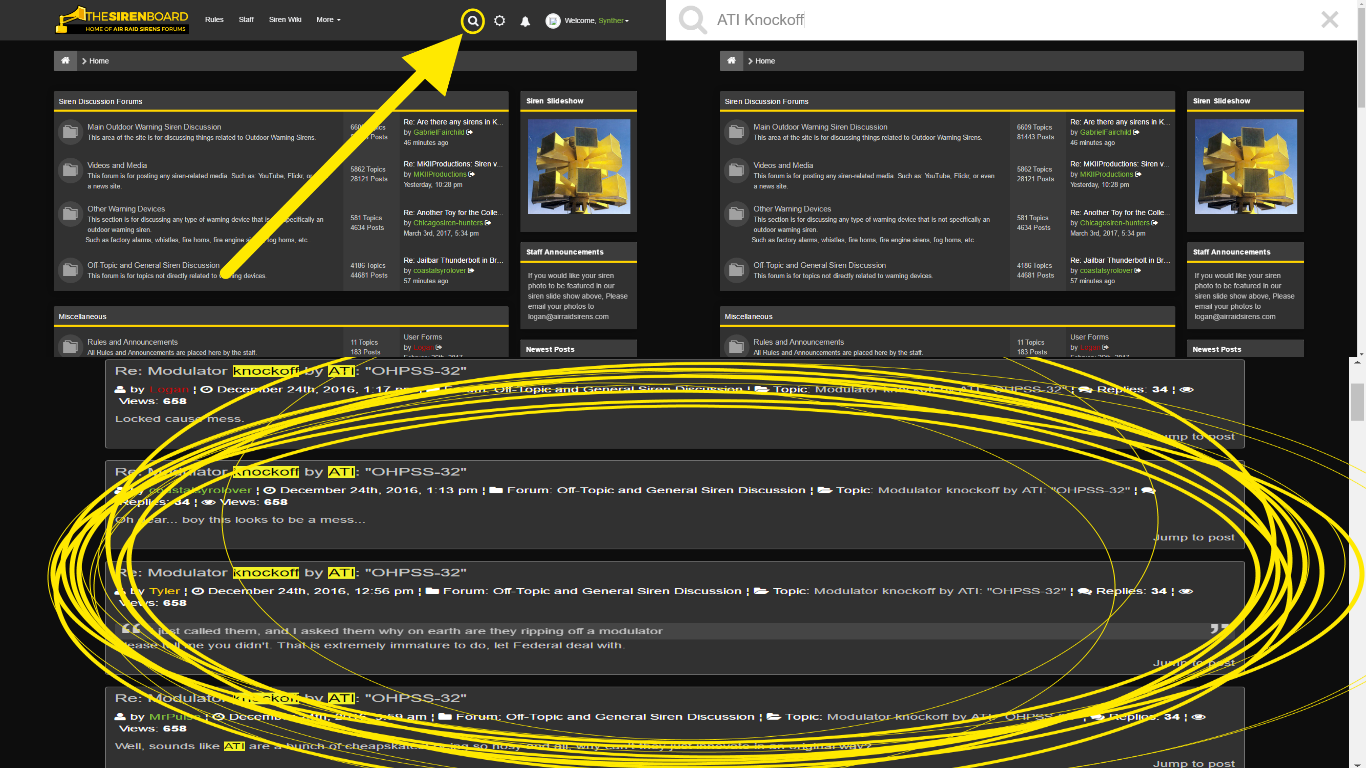Click the Siren Slideshow photo beneath the search field
Viewport: 1366px width, 768px height.
[1245, 167]
